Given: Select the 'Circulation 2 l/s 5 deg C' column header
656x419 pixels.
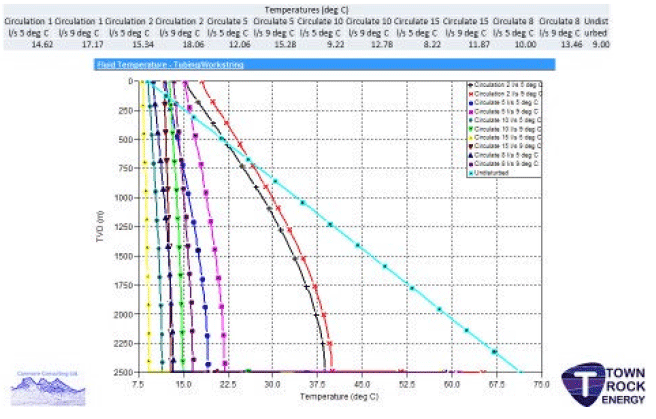Looking at the screenshot, I should tap(129, 27).
